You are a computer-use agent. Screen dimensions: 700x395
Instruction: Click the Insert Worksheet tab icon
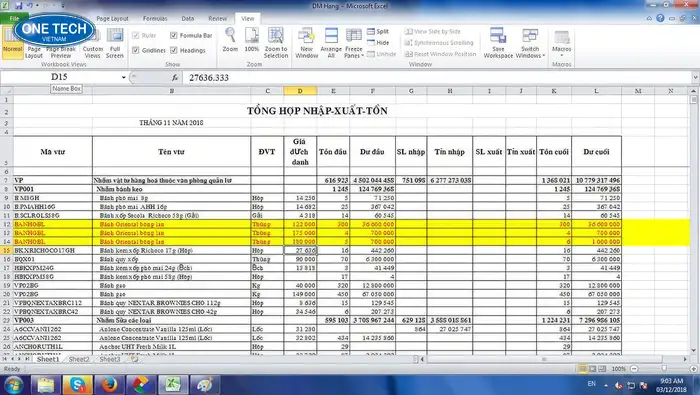click(x=134, y=359)
